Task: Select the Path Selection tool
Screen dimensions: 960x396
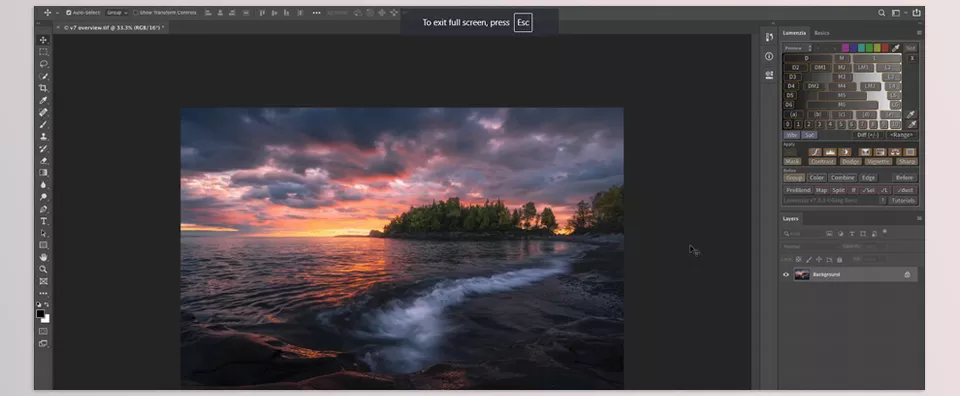Action: pyautogui.click(x=43, y=233)
